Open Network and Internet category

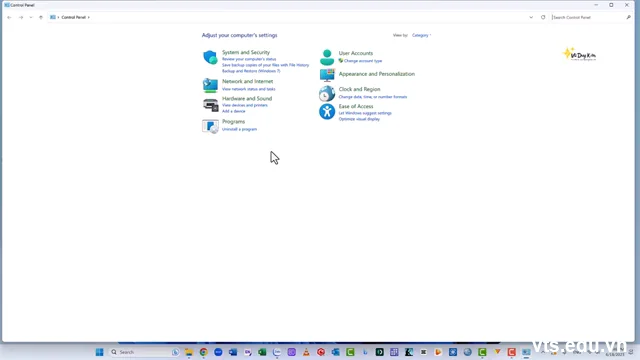(x=247, y=81)
